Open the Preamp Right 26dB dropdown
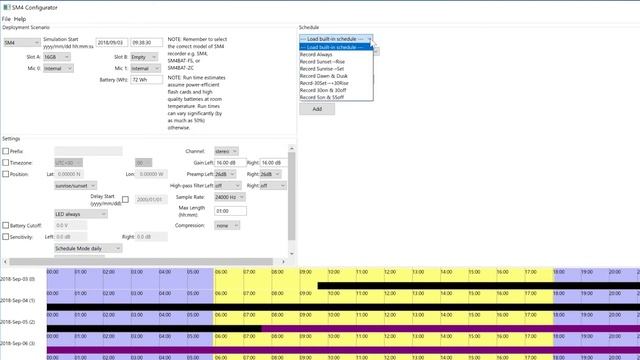The image size is (640, 360). 271,174
